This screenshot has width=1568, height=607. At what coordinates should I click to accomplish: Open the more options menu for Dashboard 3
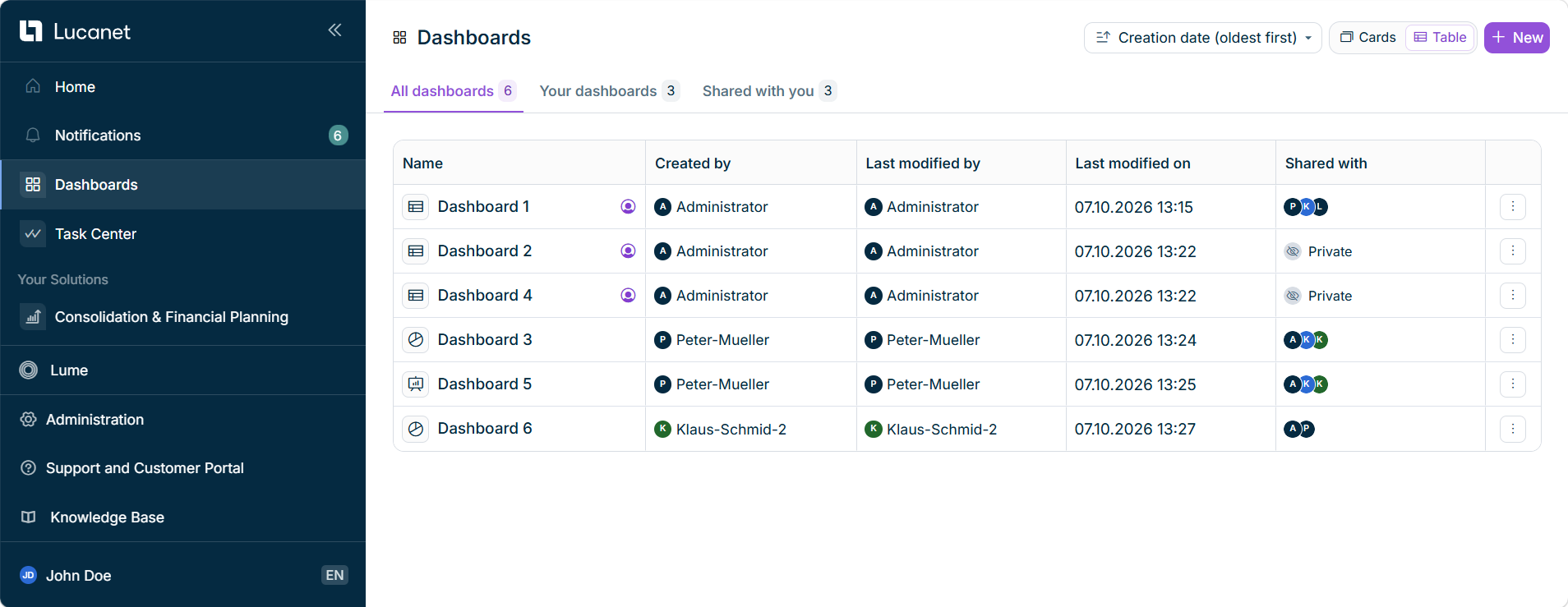click(1513, 340)
